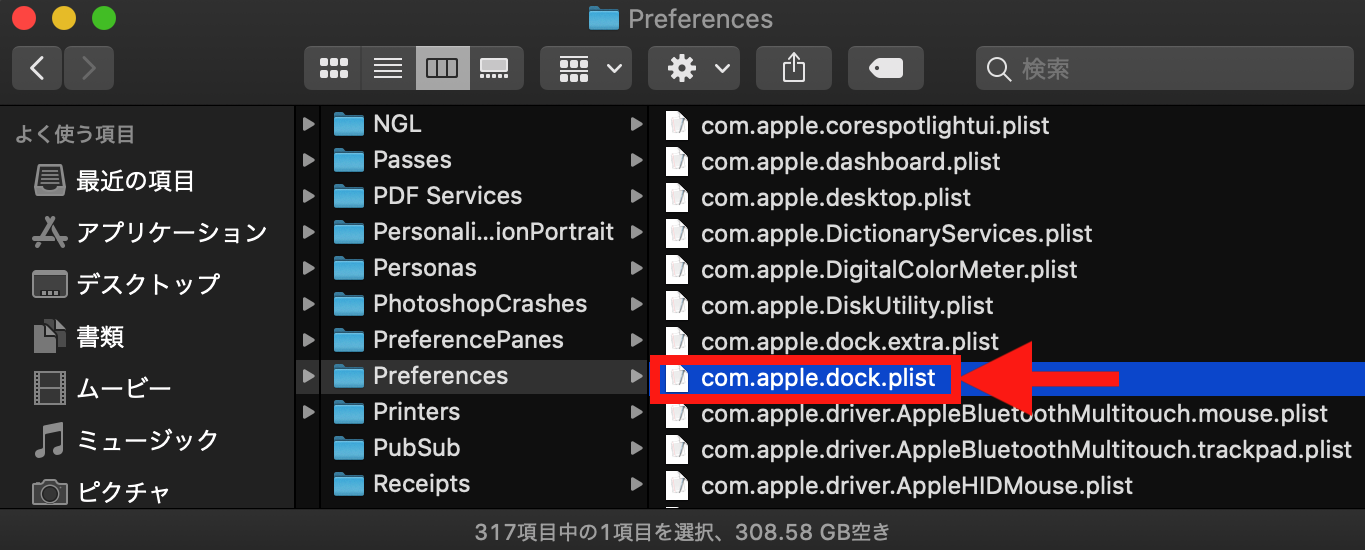This screenshot has width=1365, height=550.
Task: Select the PhotoshopCrashes folder
Action: [479, 304]
